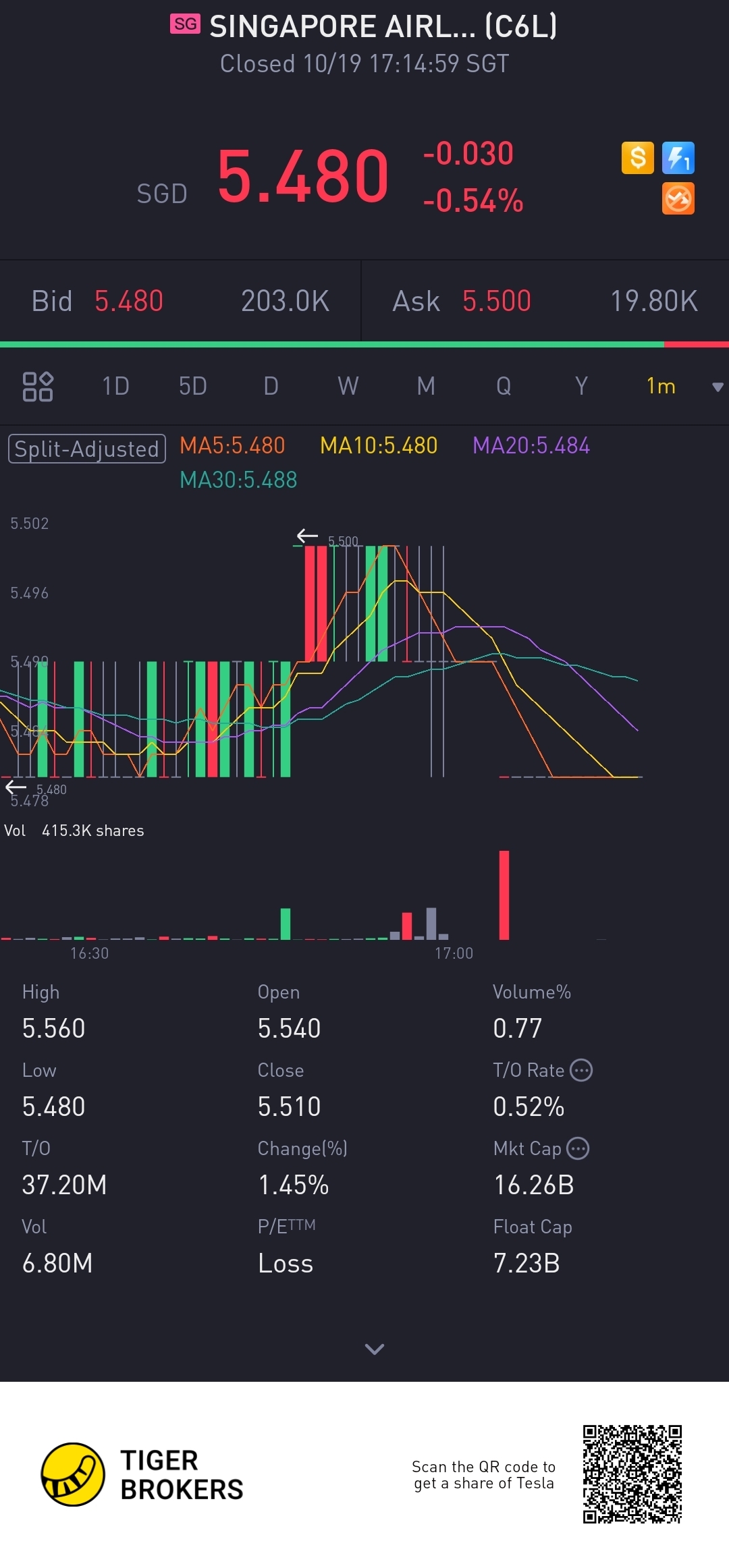Viewport: 729px width, 1568px height.
Task: Tap the SINGAPORE AIRL... (C6L) title
Action: (x=383, y=26)
